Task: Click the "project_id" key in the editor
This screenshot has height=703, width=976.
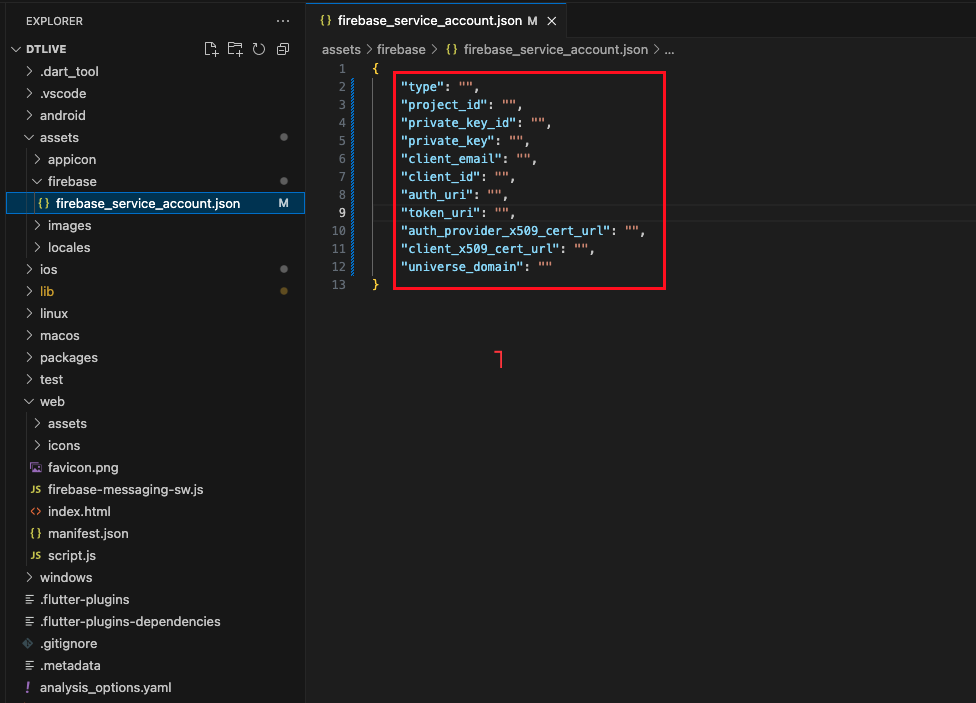Action: [444, 105]
